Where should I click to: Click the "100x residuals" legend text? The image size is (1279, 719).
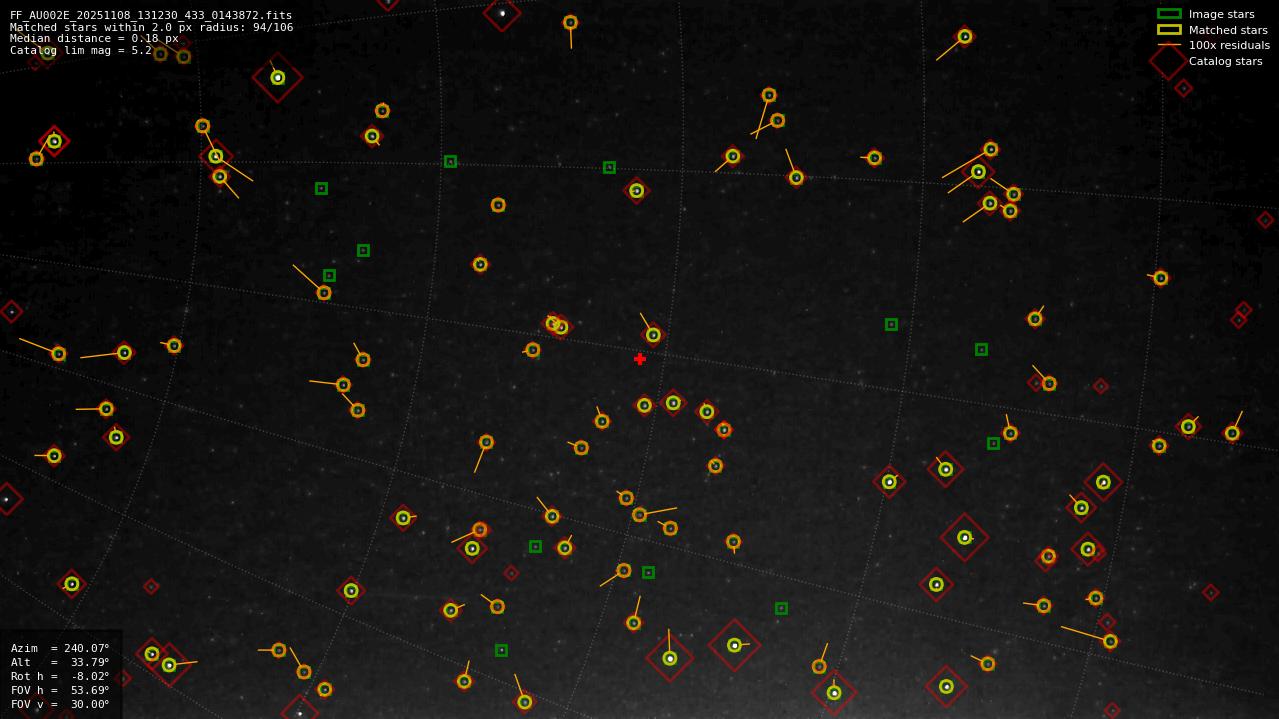[1229, 45]
